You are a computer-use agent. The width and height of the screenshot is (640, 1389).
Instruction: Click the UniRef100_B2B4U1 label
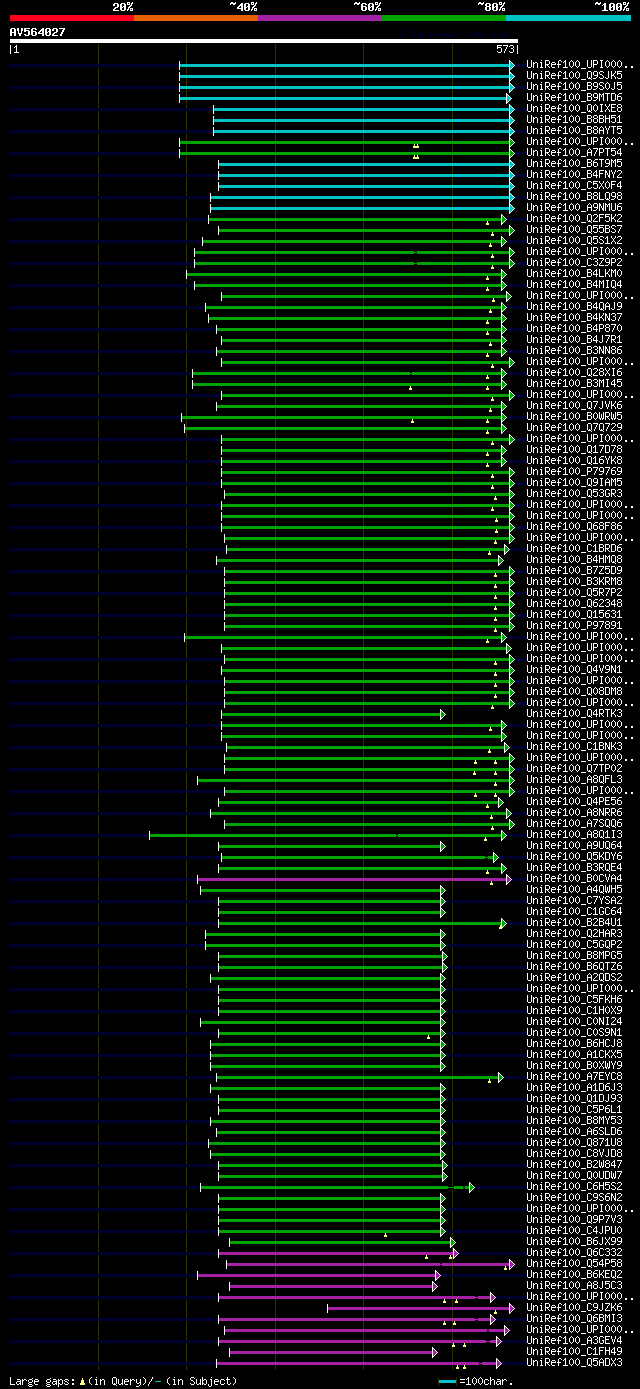(575, 922)
